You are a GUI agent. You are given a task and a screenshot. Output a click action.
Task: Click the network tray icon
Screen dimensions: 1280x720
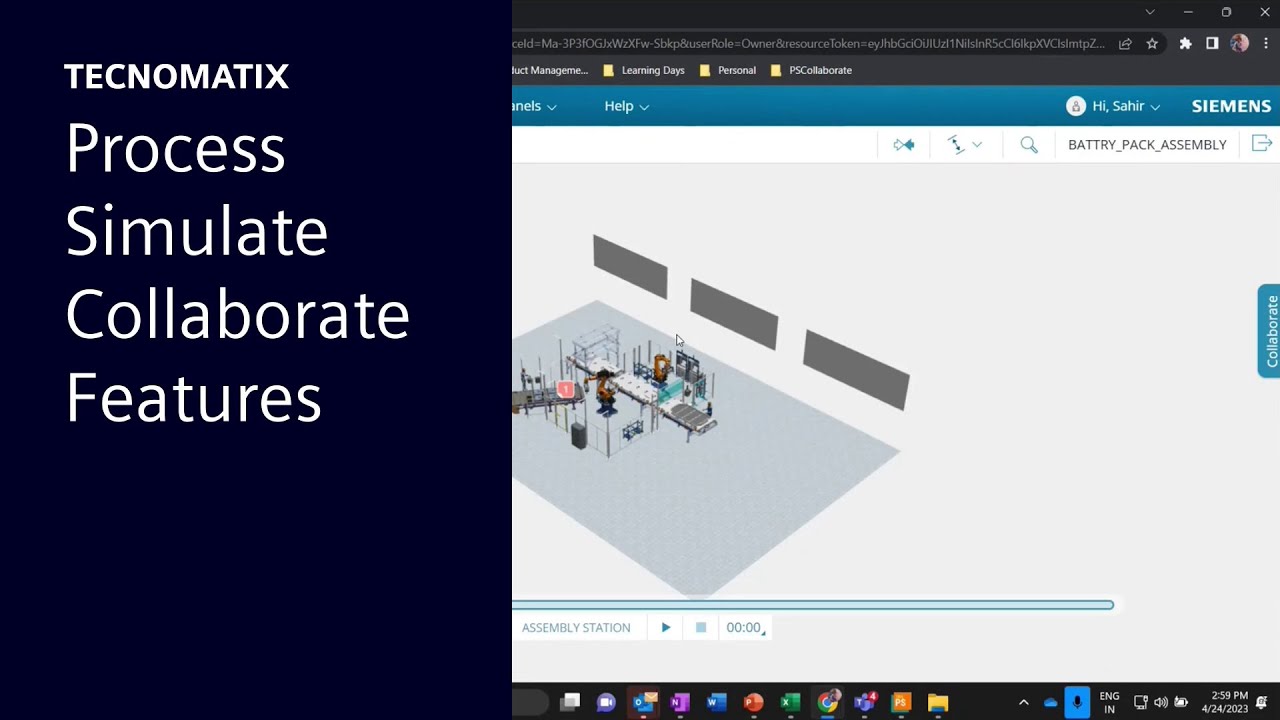point(1141,702)
